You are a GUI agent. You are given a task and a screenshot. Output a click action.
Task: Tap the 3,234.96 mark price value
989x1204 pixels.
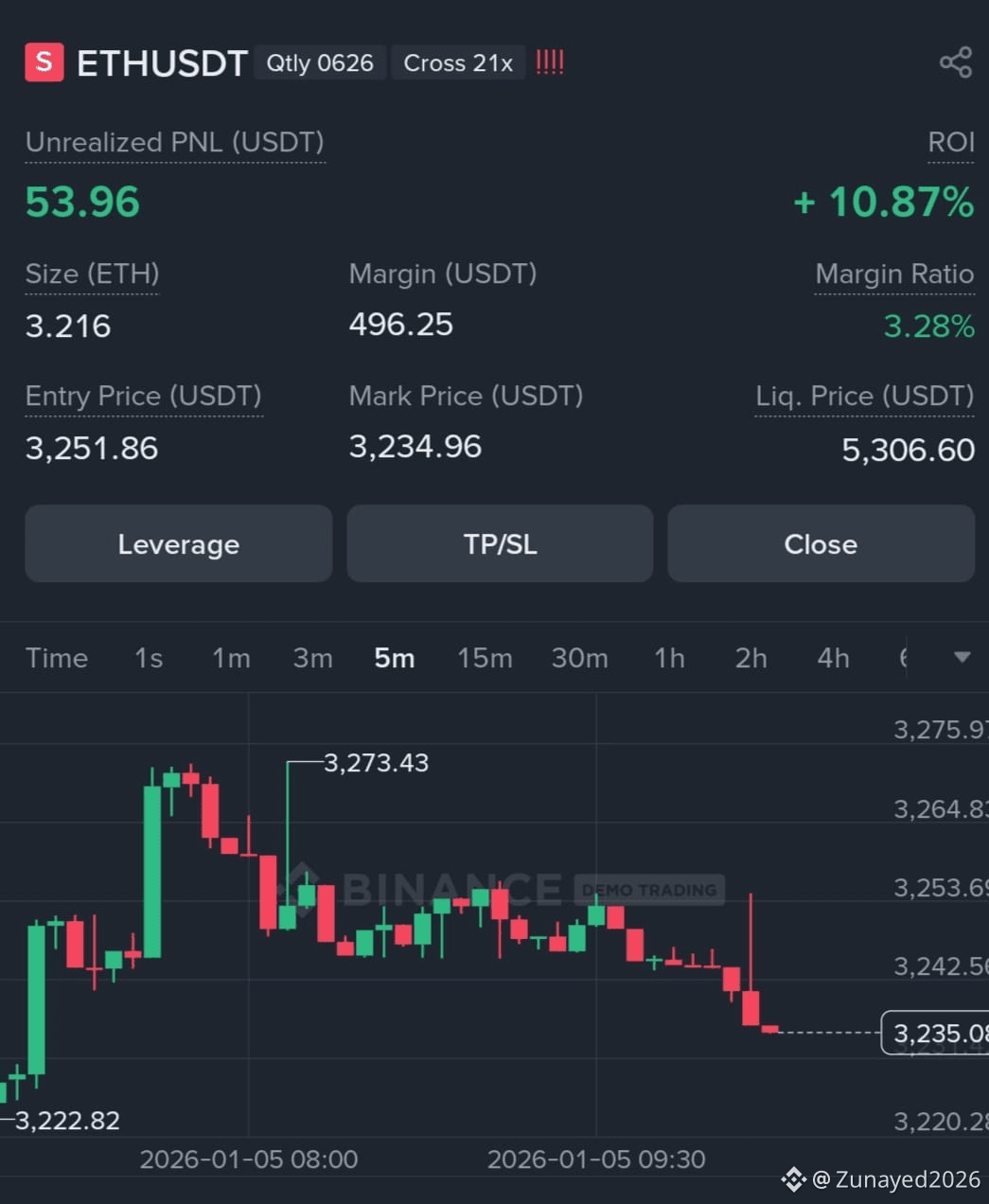pyautogui.click(x=415, y=447)
